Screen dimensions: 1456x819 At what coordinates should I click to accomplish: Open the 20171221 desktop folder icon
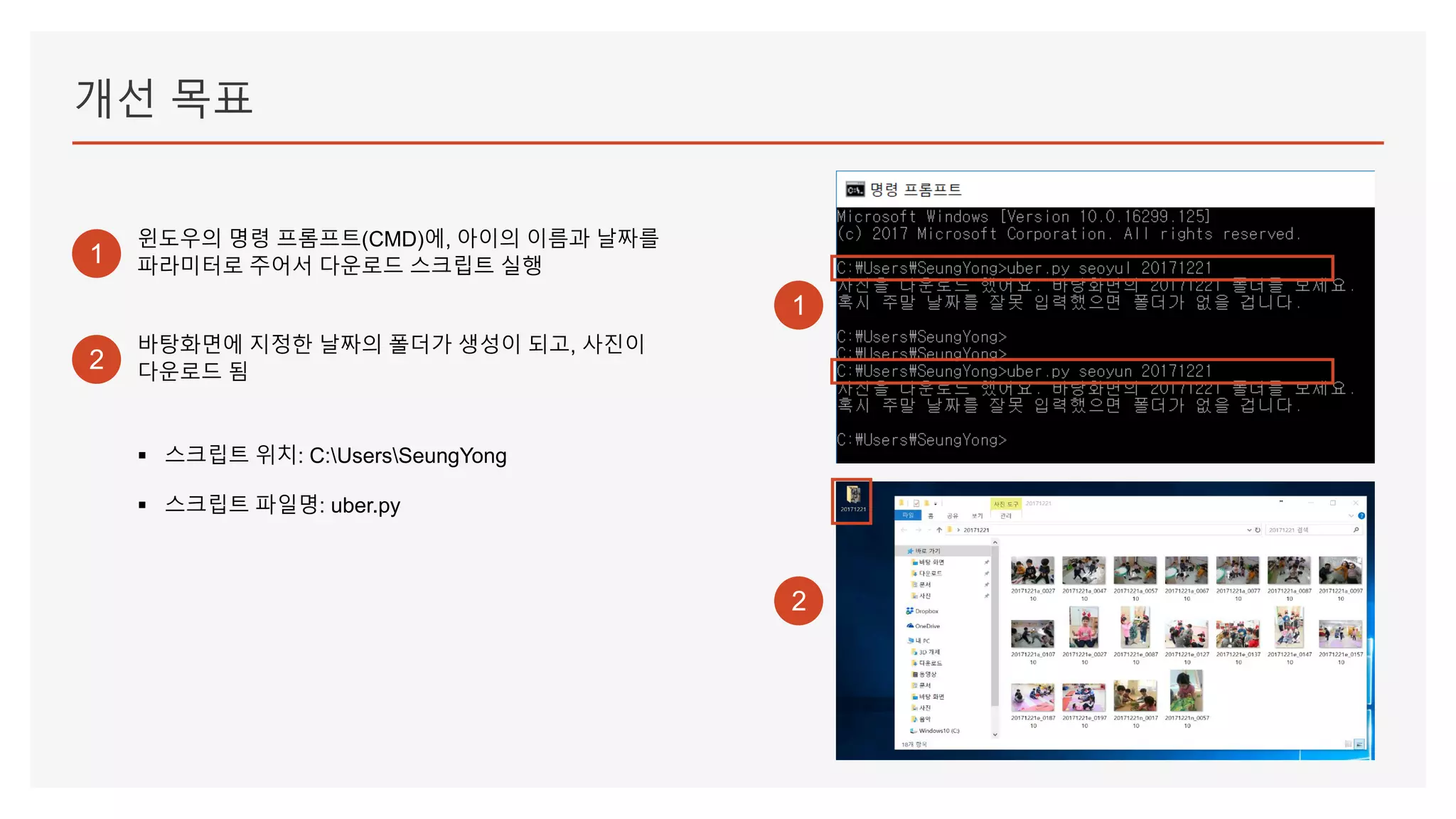coord(852,496)
